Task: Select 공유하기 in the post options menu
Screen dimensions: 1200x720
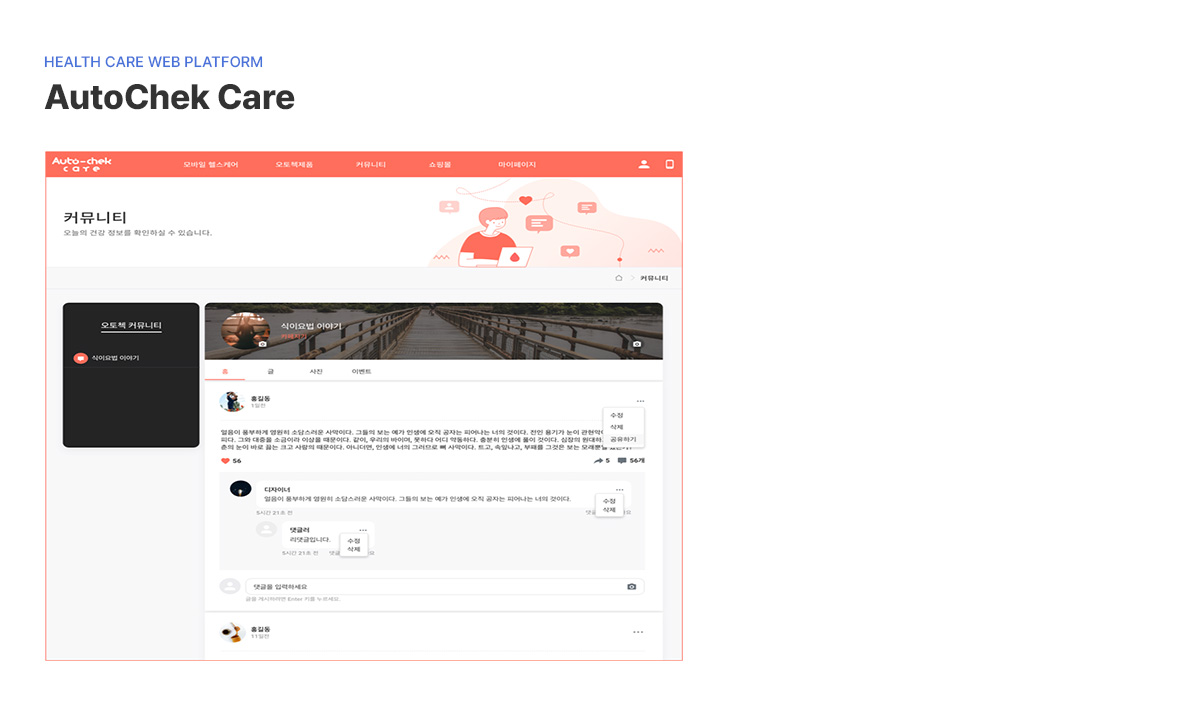Action: [x=623, y=439]
